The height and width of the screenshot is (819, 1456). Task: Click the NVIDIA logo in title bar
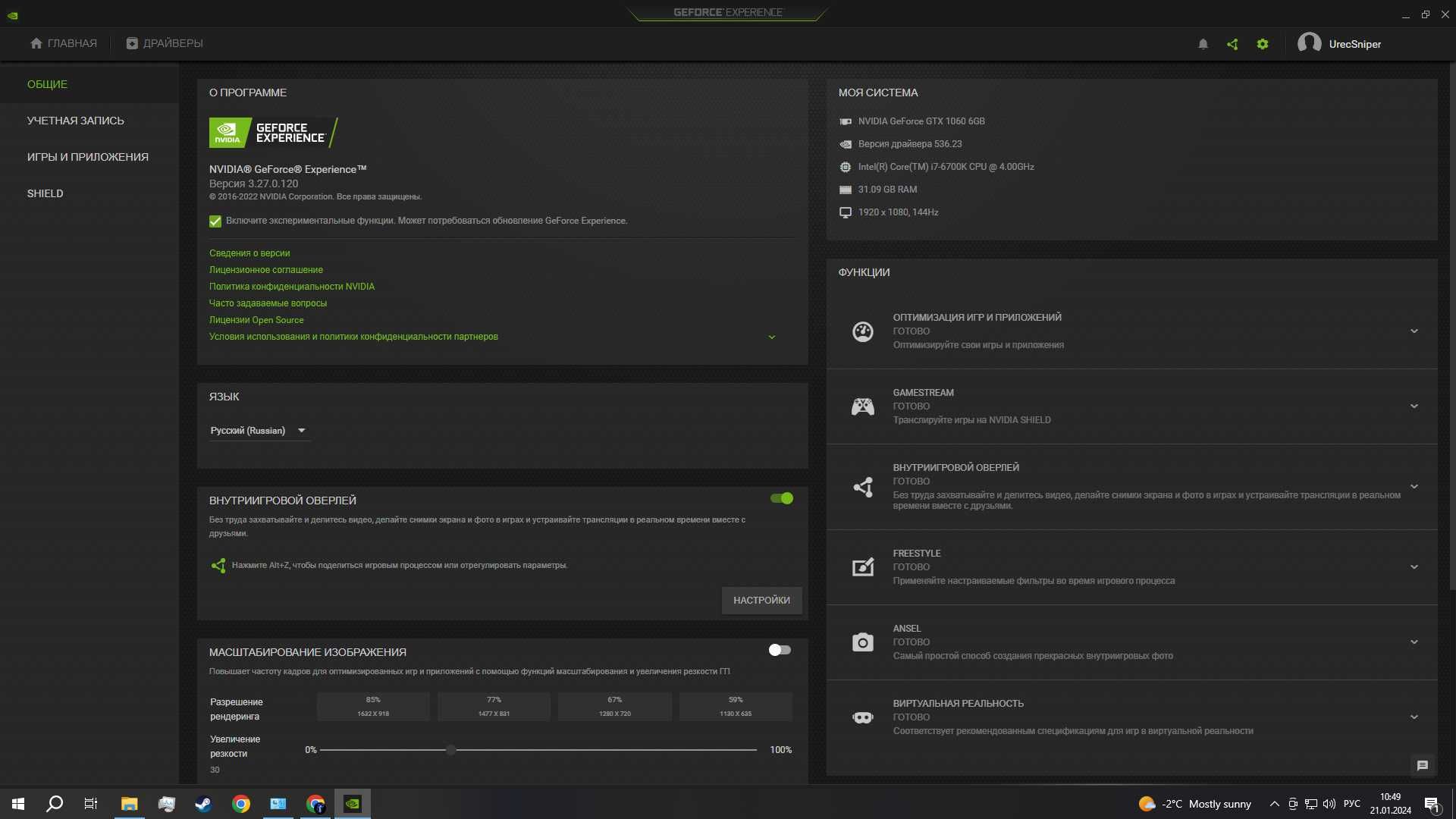coord(13,15)
